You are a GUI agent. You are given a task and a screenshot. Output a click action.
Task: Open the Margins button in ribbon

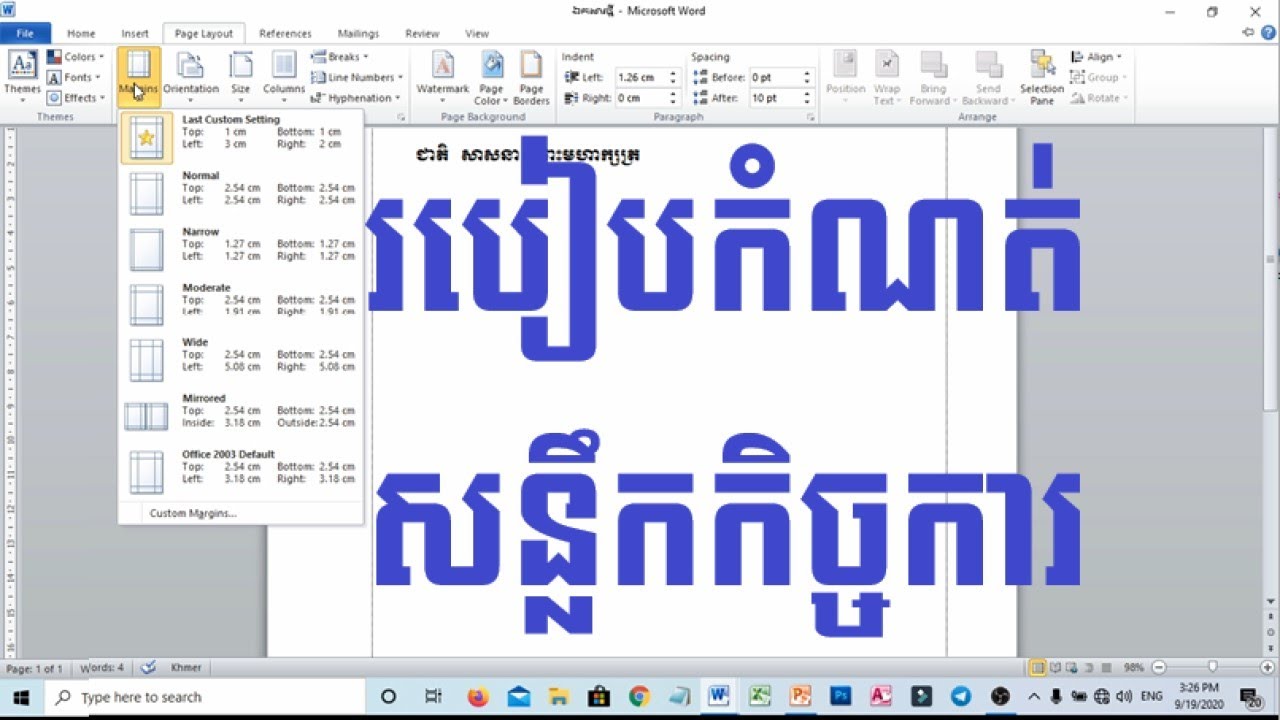(x=138, y=77)
